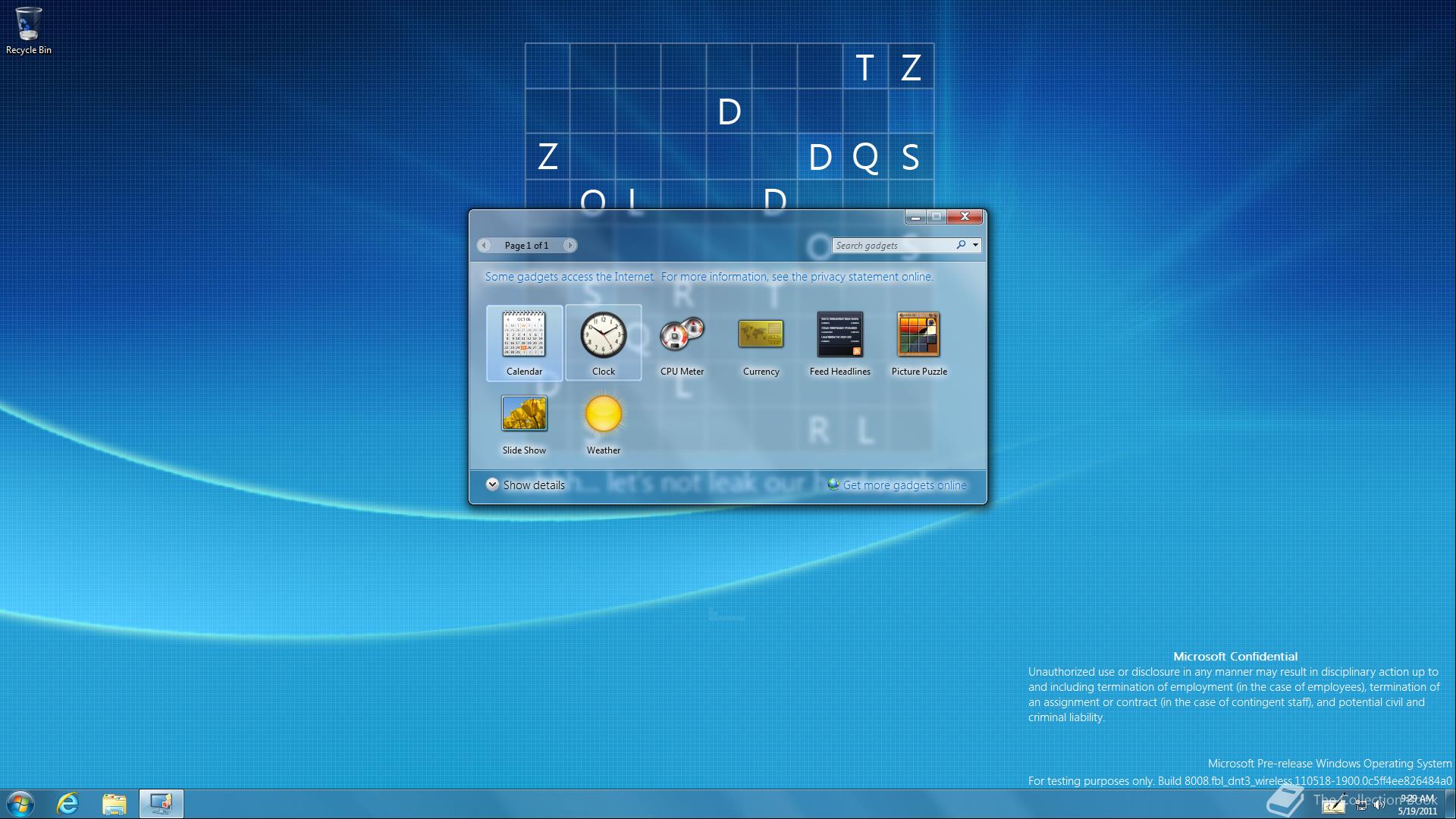This screenshot has width=1456, height=819.
Task: Open the search options dropdown arrow
Action: click(x=975, y=245)
